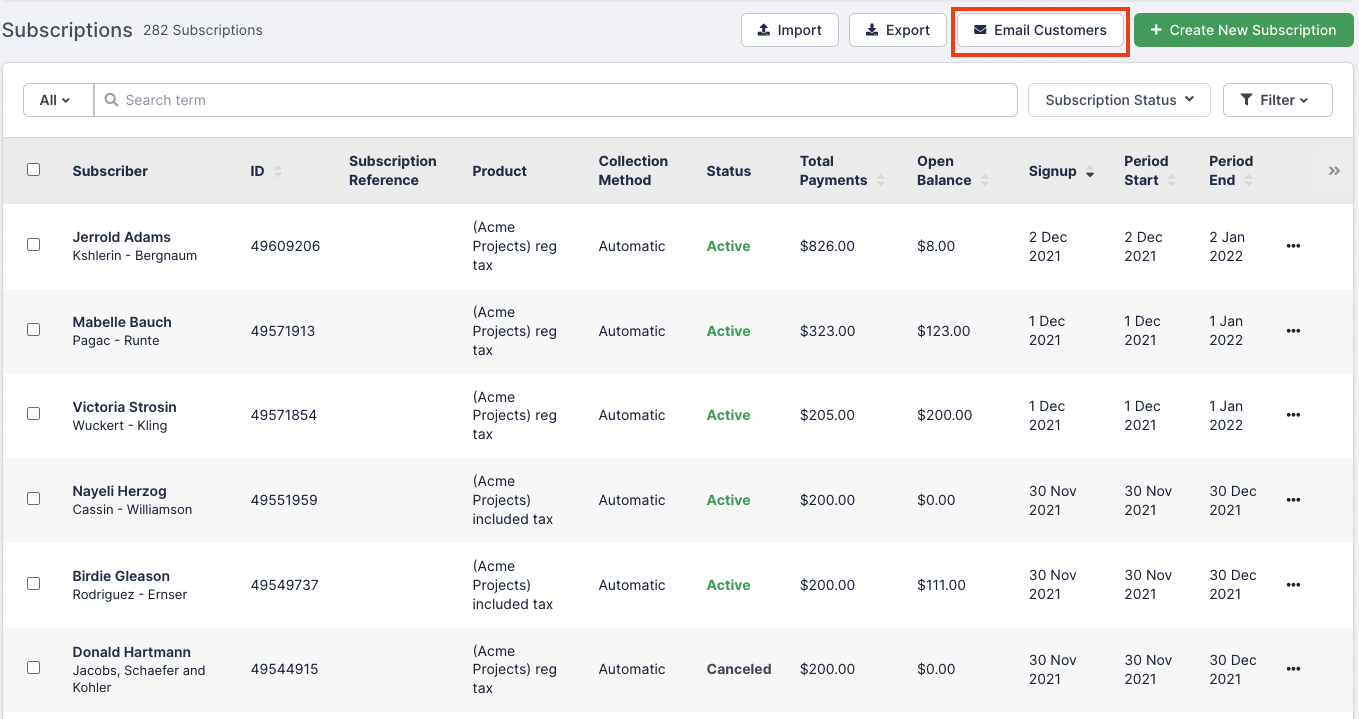Viewport: 1359px width, 719px height.
Task: Sort table by ID column arrows
Action: point(277,172)
